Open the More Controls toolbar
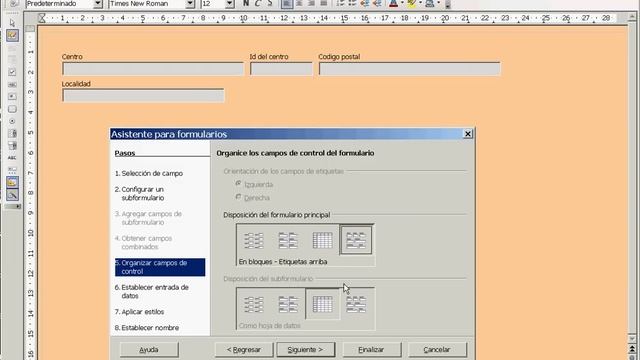 (12, 170)
